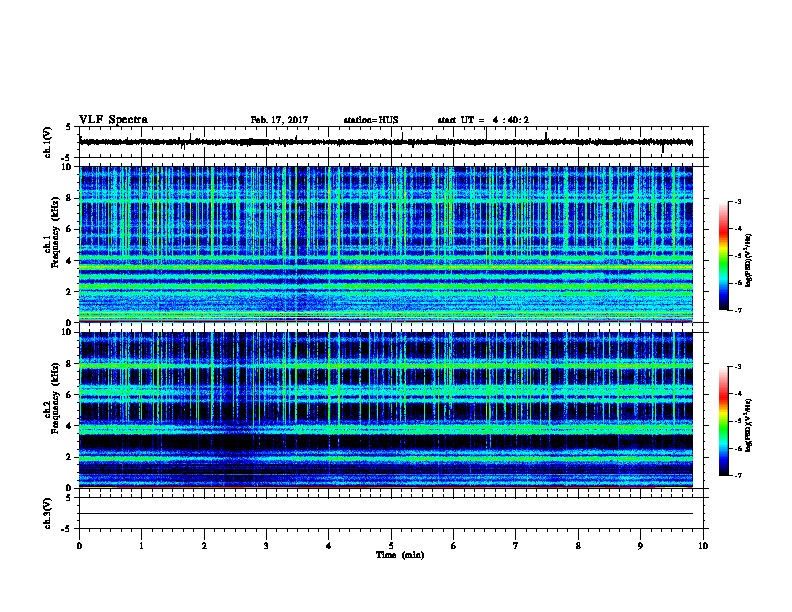Click the "ch.3(V)" axis label
The image size is (792, 612).
point(48,514)
